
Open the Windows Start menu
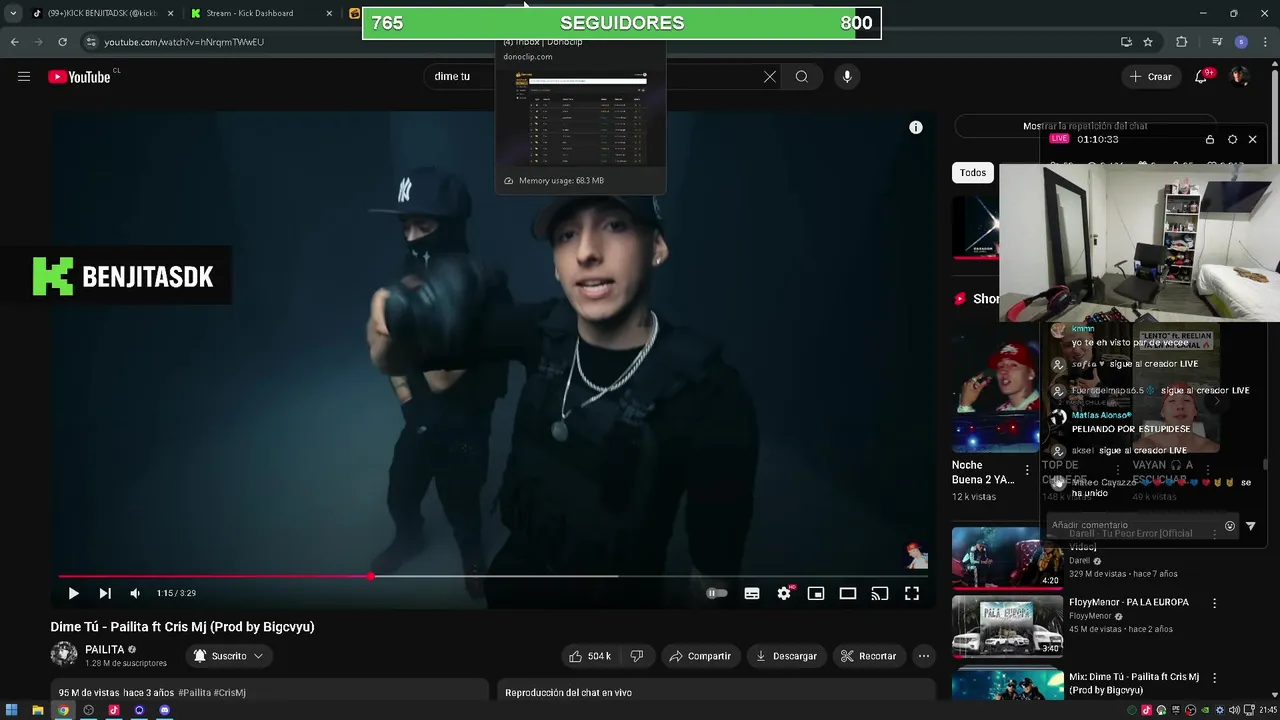tap(12, 710)
